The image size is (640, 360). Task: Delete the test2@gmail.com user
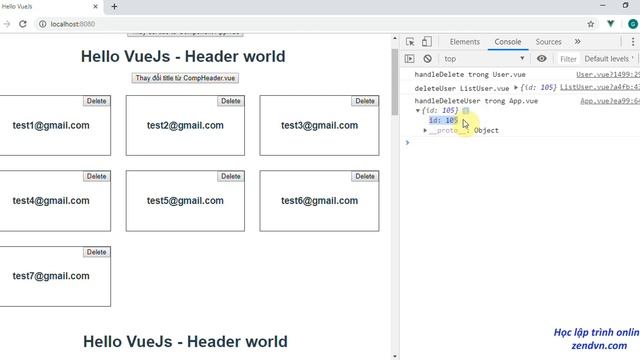click(231, 101)
